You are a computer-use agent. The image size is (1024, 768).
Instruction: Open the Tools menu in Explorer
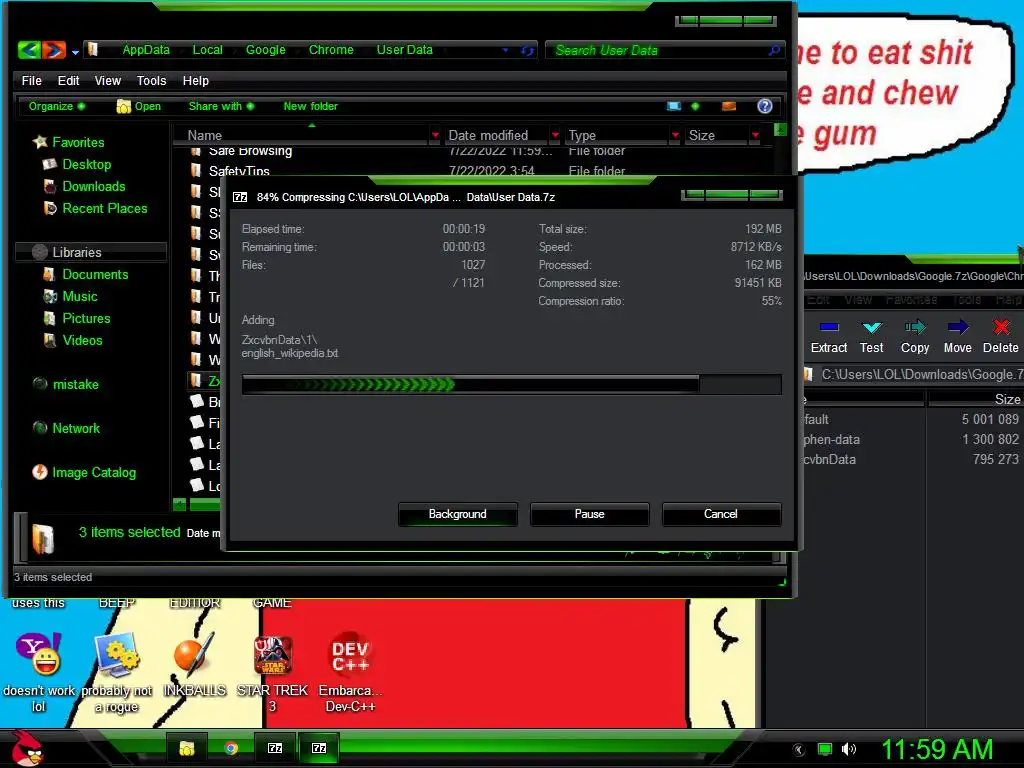pos(152,80)
